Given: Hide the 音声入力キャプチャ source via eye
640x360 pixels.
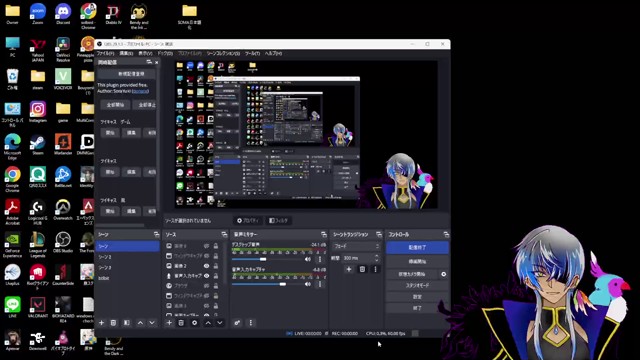Looking at the screenshot, I should tap(207, 276).
